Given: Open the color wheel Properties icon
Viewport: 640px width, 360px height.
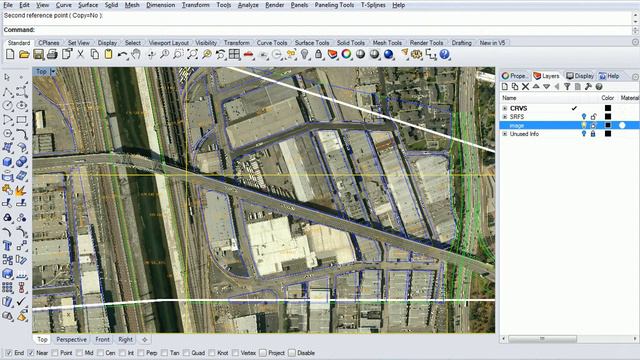Looking at the screenshot, I should point(347,54).
